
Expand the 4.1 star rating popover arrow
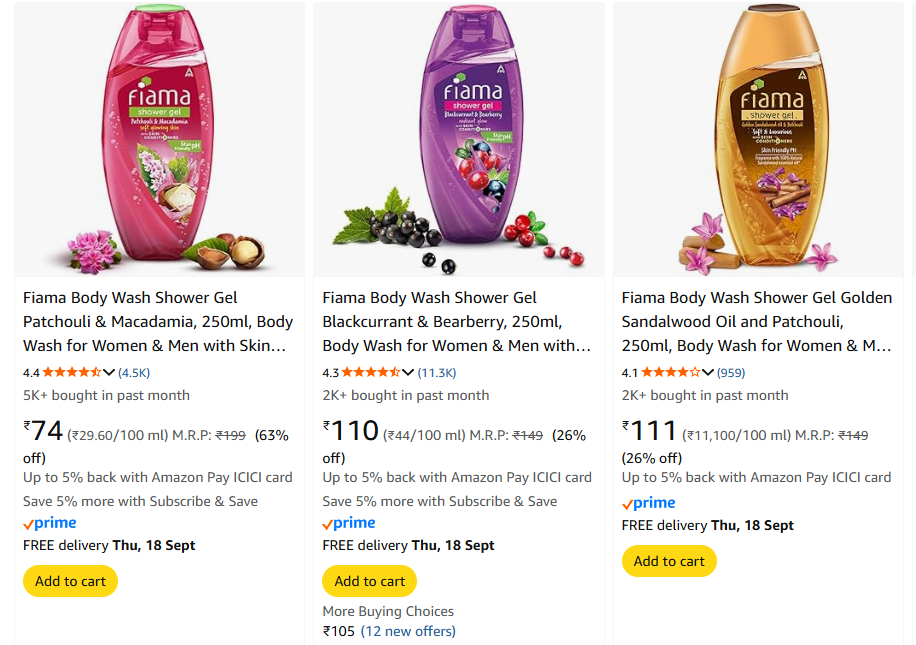coord(708,373)
